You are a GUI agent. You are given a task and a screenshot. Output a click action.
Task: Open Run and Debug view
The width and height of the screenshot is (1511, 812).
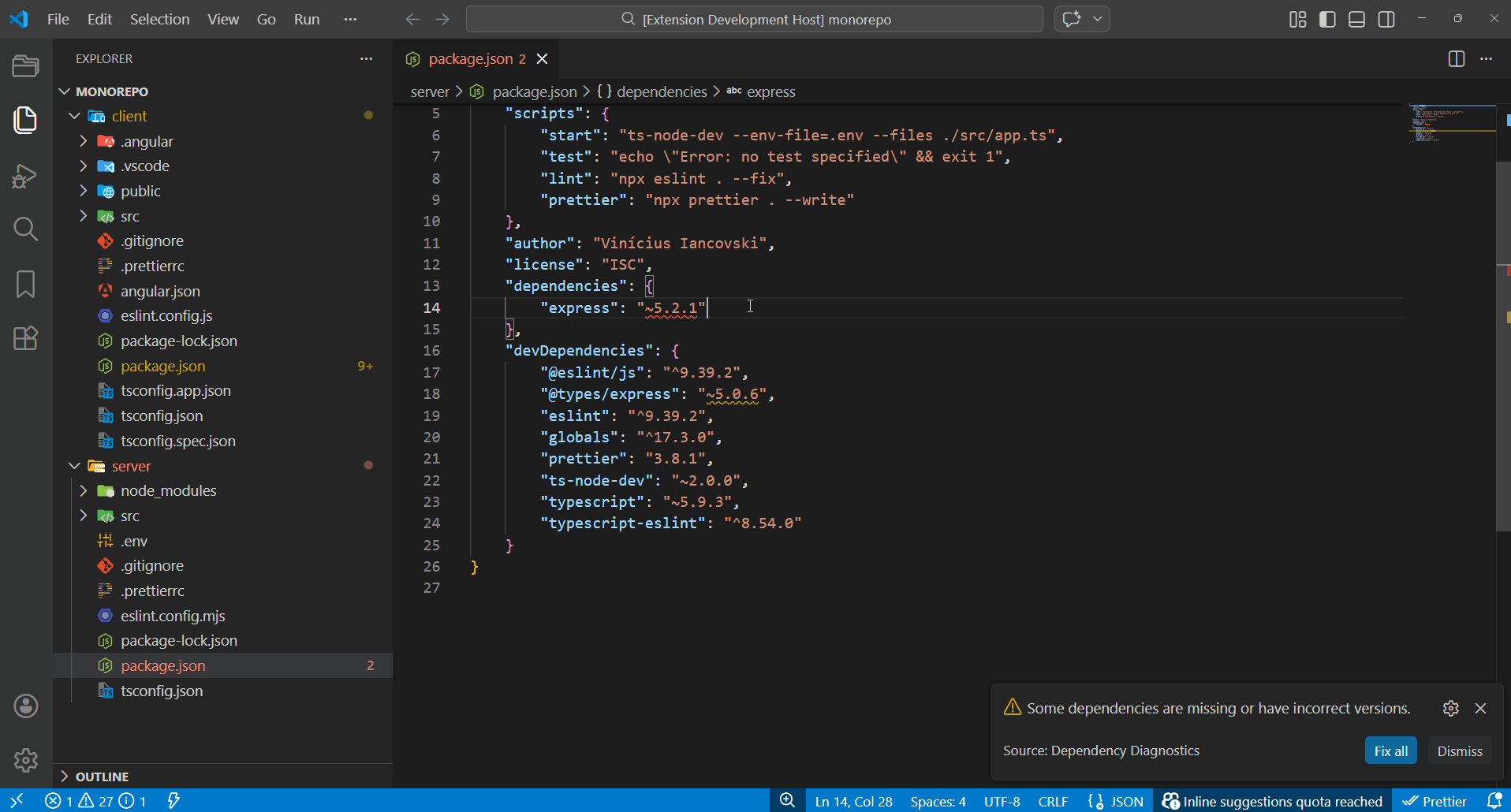25,176
